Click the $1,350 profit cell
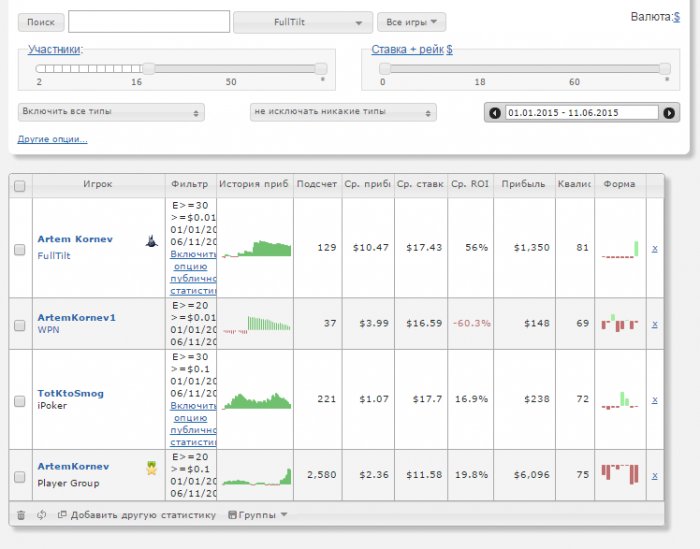Viewport: 700px width, 549px height. [x=524, y=248]
